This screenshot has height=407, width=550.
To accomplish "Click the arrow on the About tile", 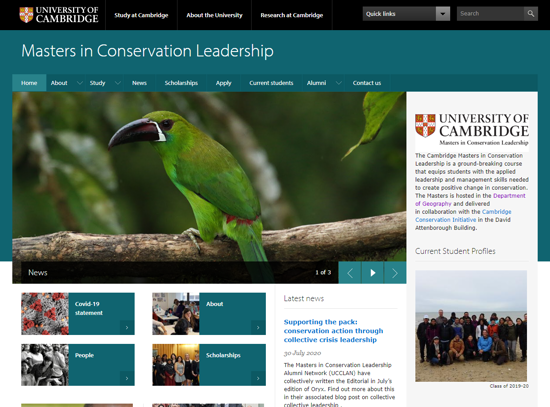I will tap(258, 328).
